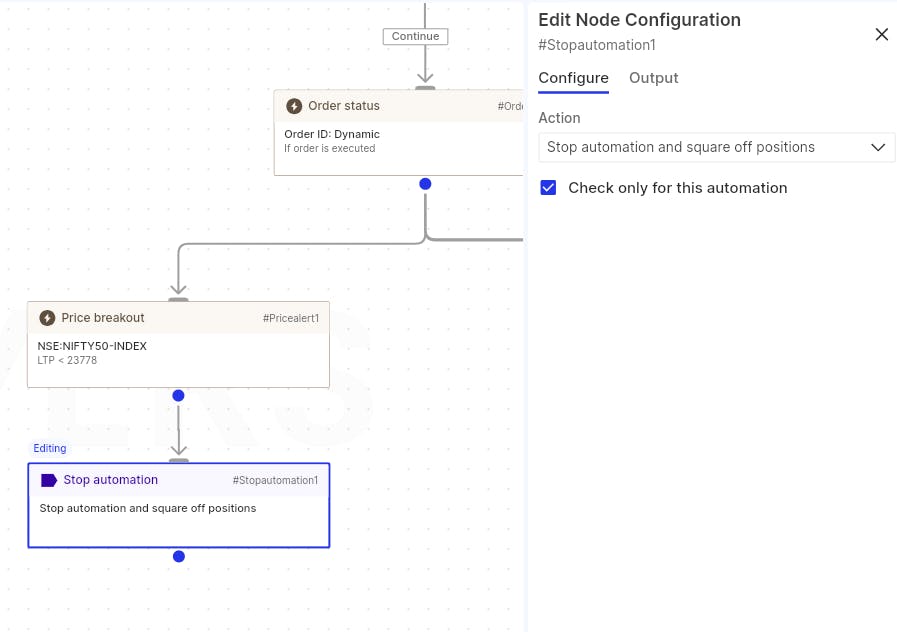The height and width of the screenshot is (632, 897).
Task: Click the gray input handle atop Stop automation node
Action: 178,460
